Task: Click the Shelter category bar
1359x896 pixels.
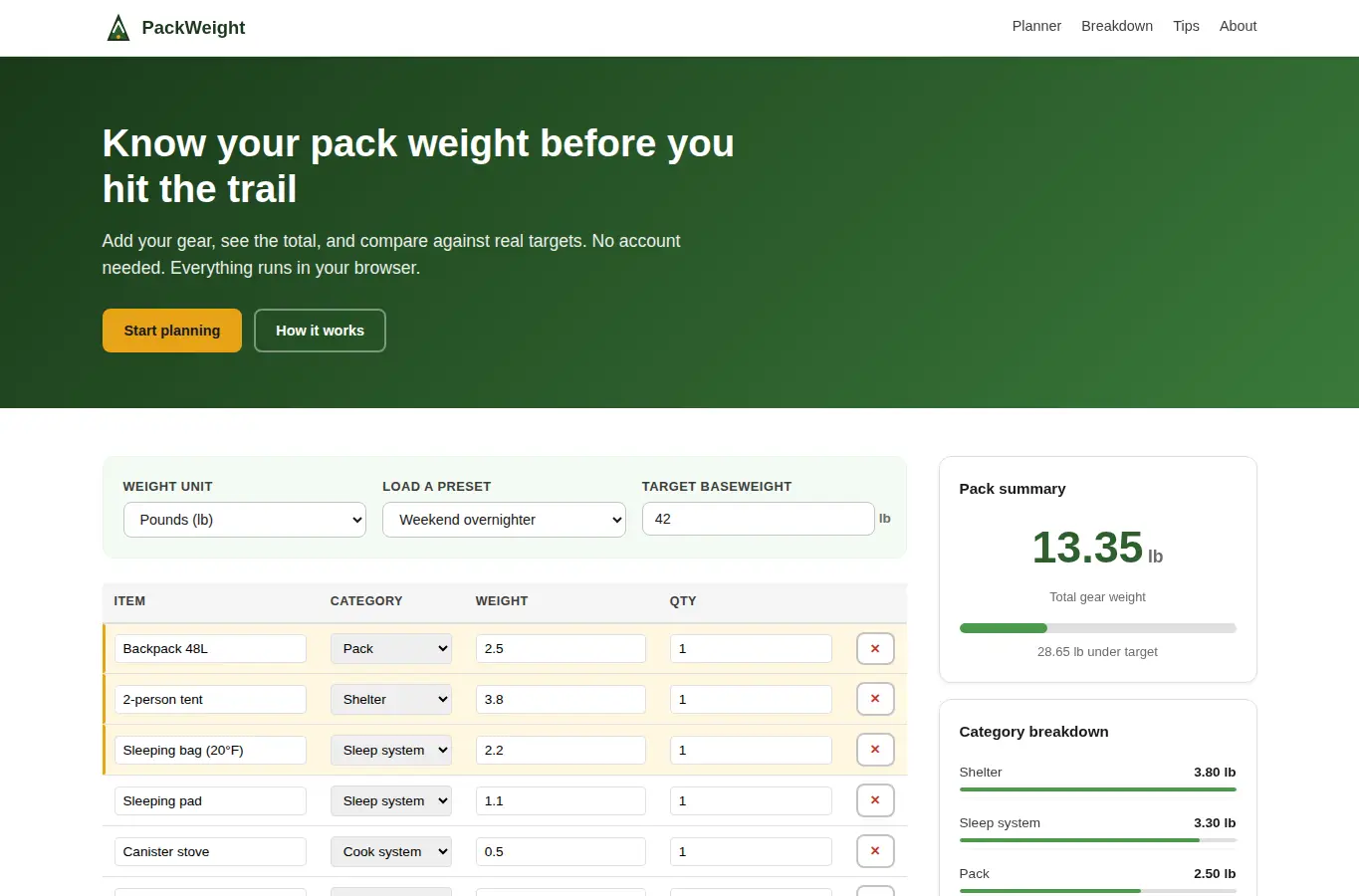Action: (x=1097, y=789)
